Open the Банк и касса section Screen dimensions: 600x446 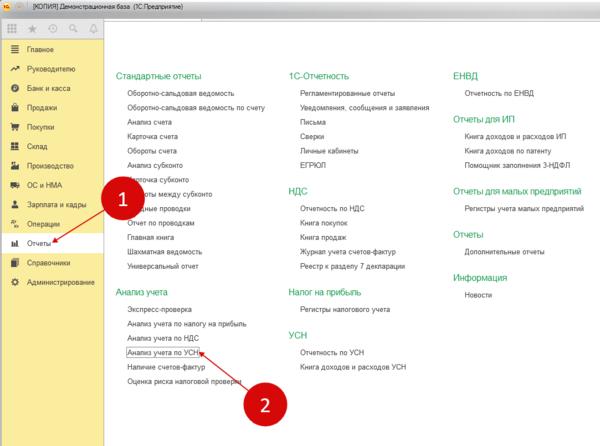tap(49, 88)
